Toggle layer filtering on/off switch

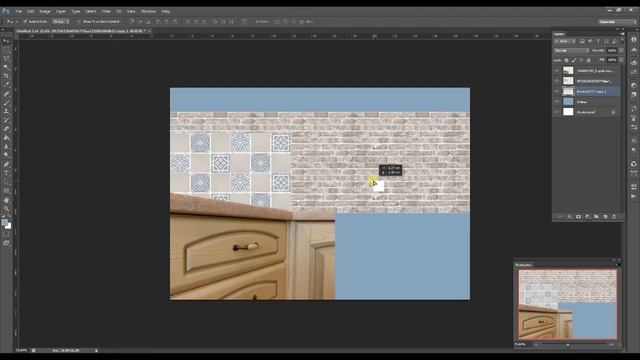622,42
